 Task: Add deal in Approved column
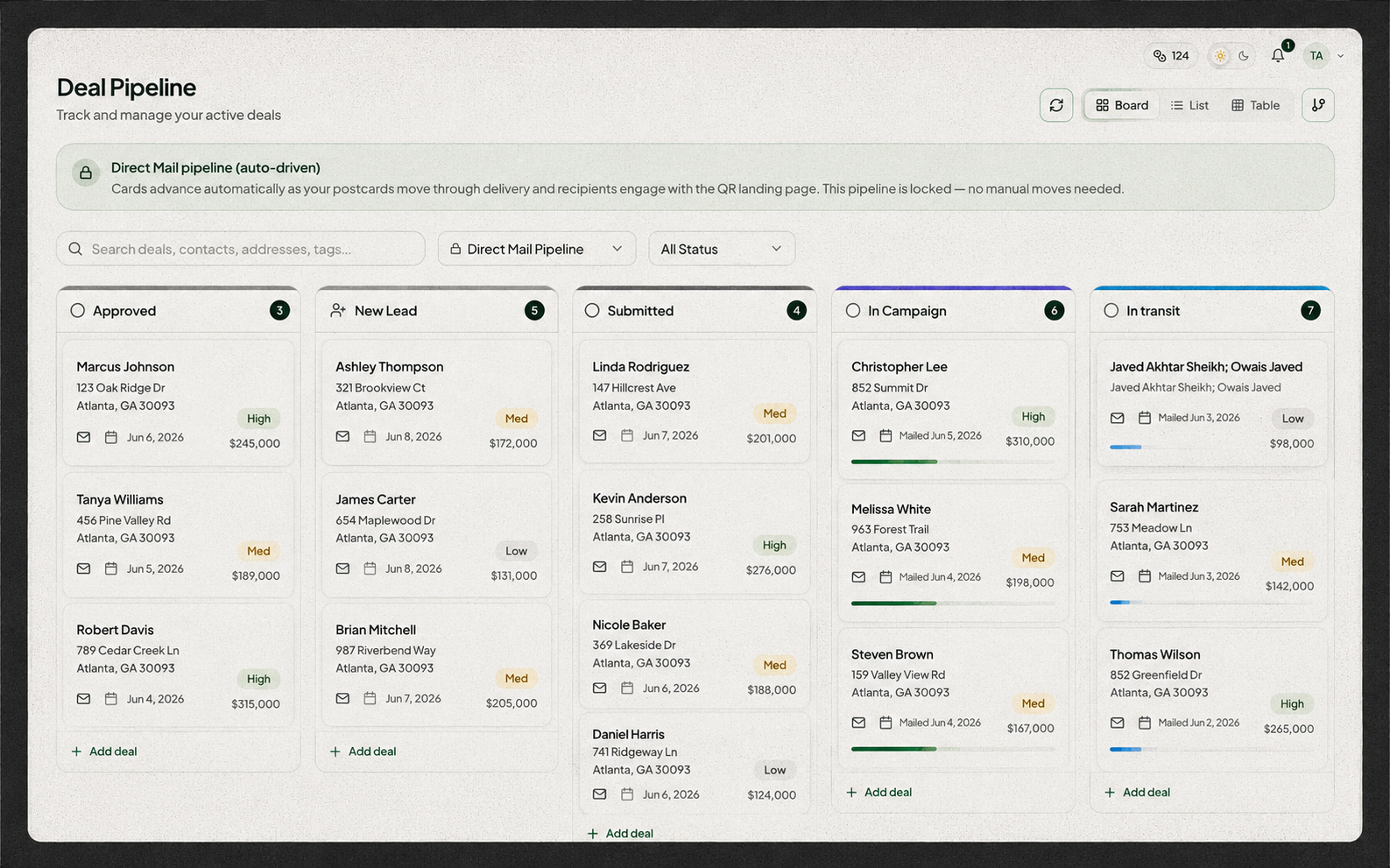pos(104,752)
